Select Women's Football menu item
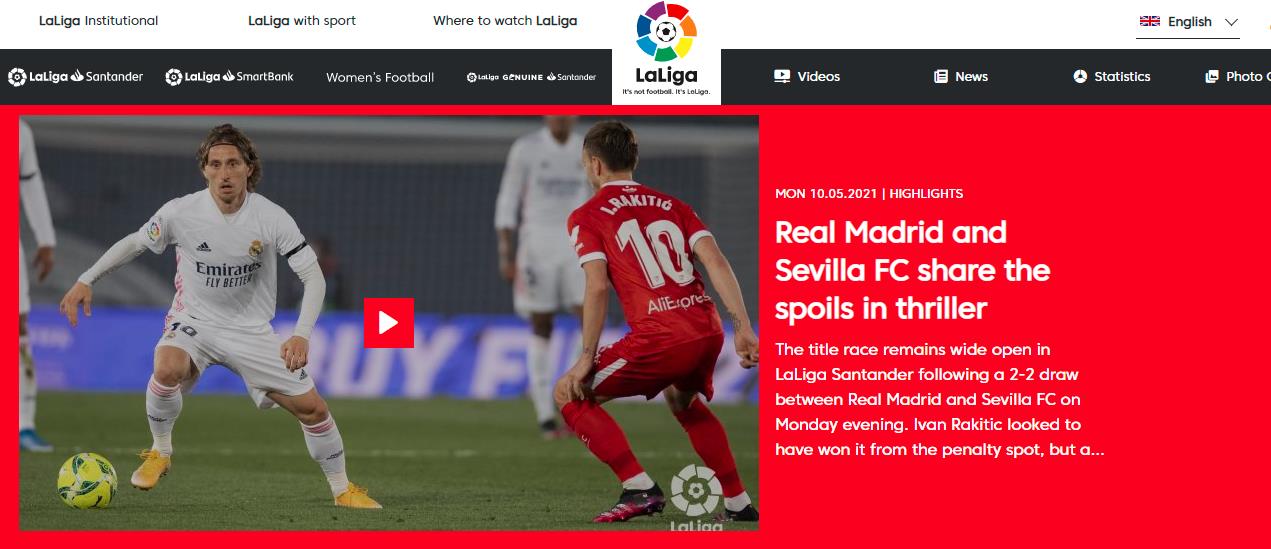 click(x=380, y=77)
